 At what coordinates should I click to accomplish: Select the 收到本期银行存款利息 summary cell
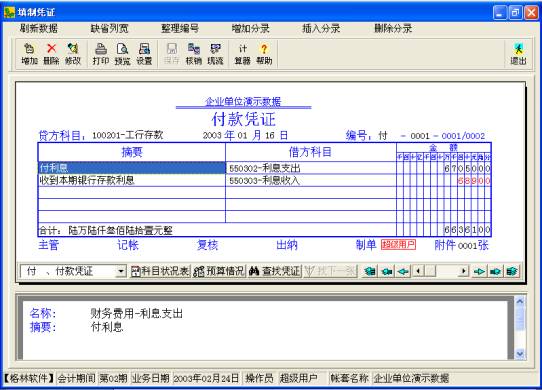coord(132,180)
